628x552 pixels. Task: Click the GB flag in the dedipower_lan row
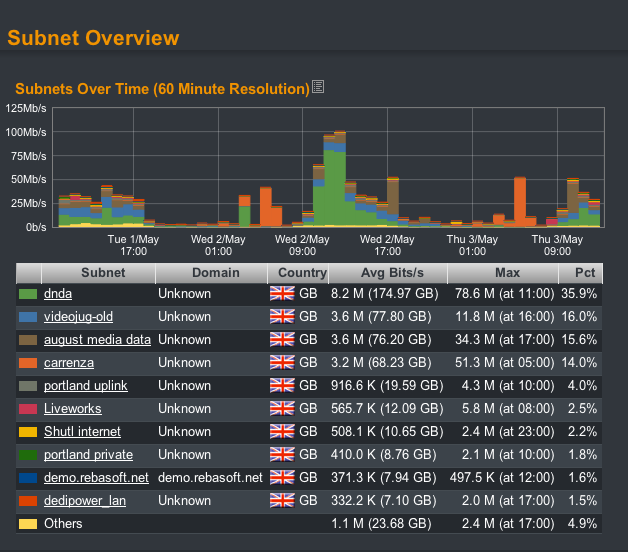click(282, 501)
